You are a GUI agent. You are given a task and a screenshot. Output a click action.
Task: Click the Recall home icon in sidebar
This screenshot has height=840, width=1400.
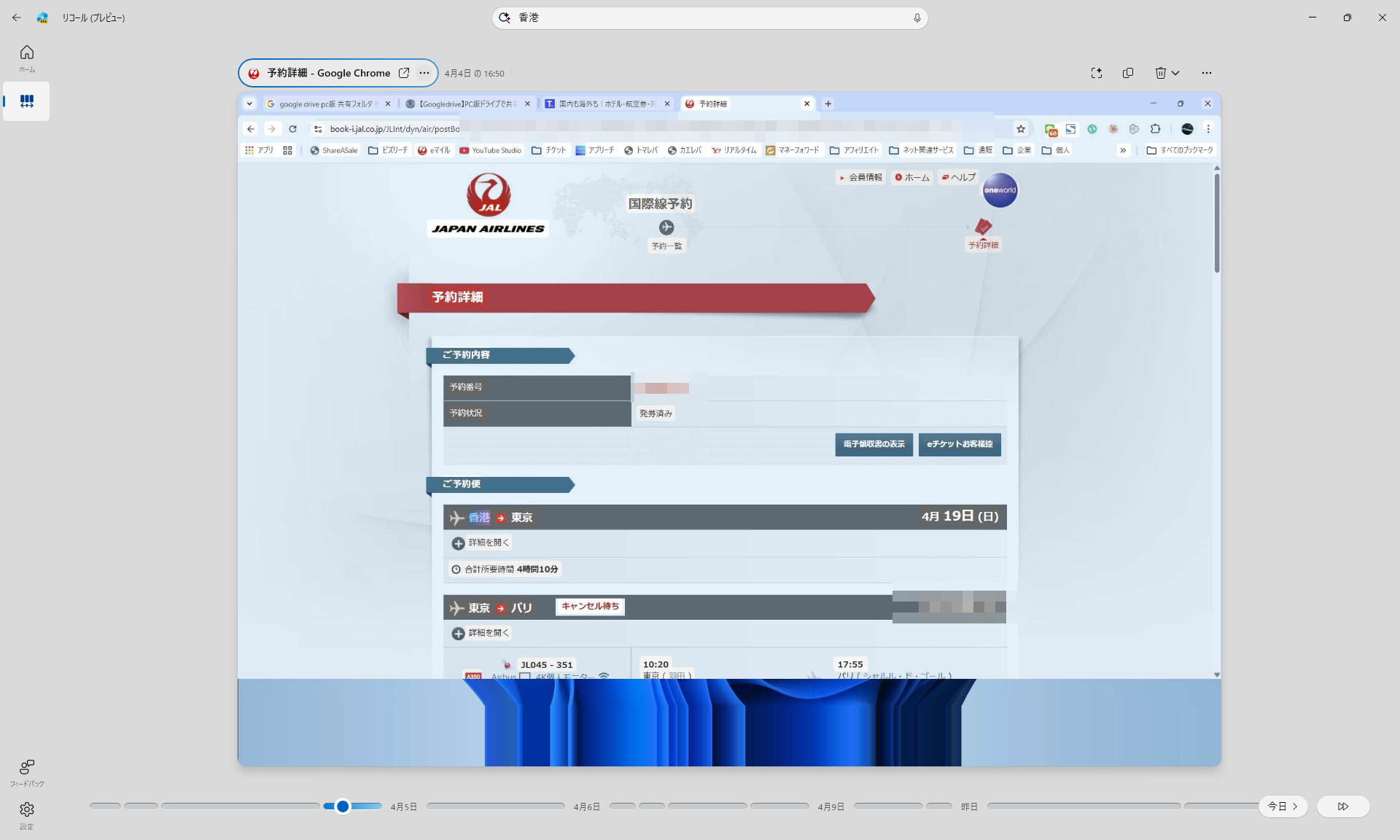pos(27,52)
